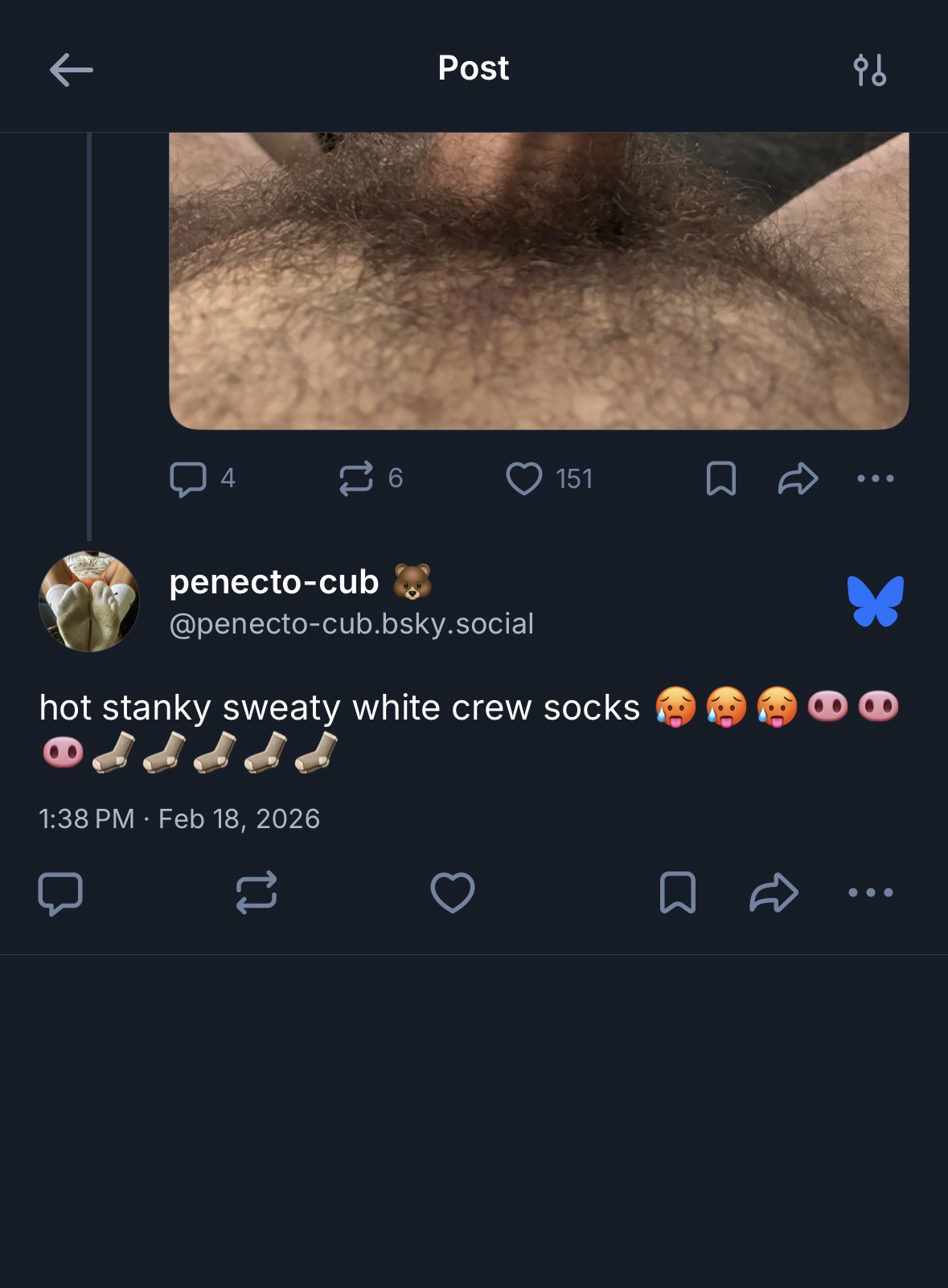Open repost menu showing 6 reposts
This screenshot has width=948, height=1288.
(x=356, y=478)
